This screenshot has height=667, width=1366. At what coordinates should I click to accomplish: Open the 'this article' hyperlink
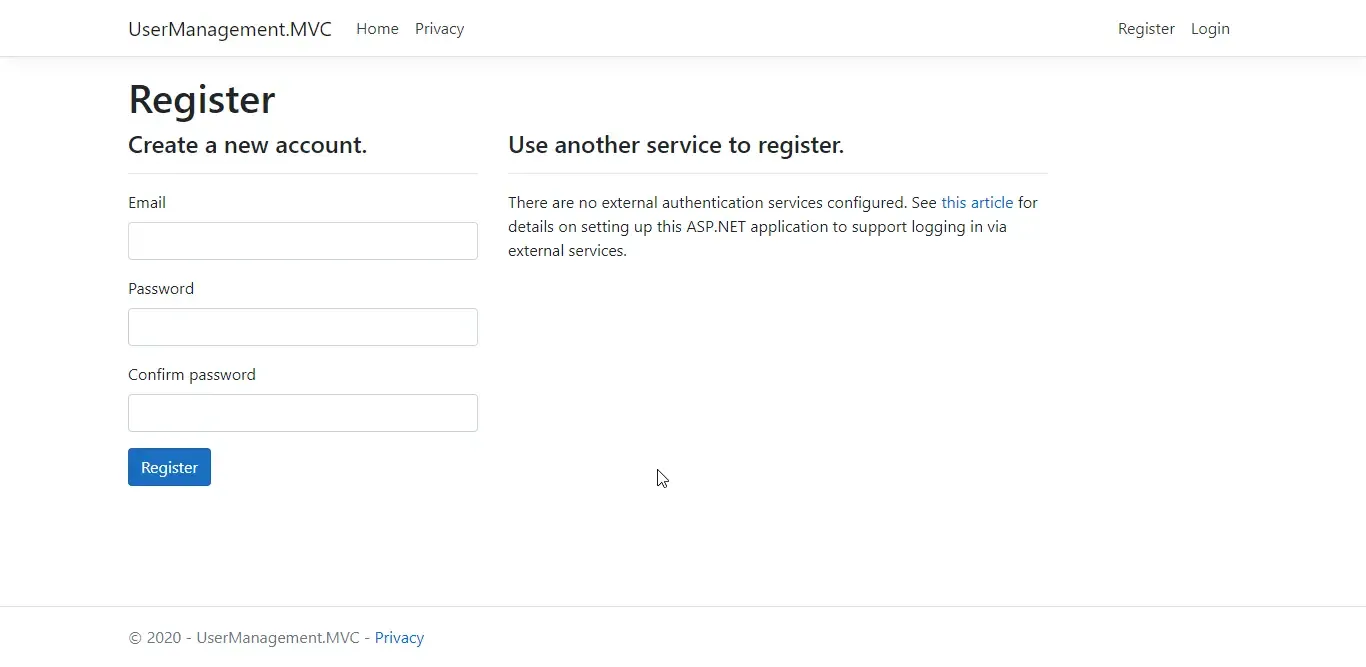(977, 202)
